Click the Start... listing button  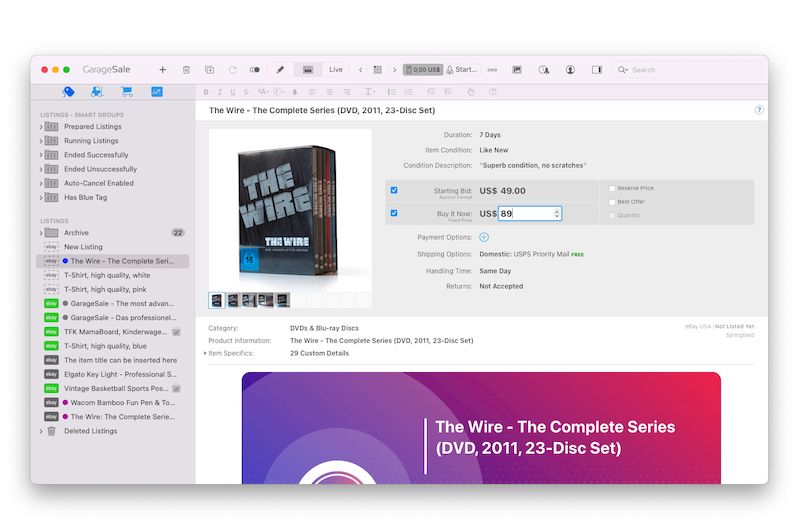[x=462, y=69]
